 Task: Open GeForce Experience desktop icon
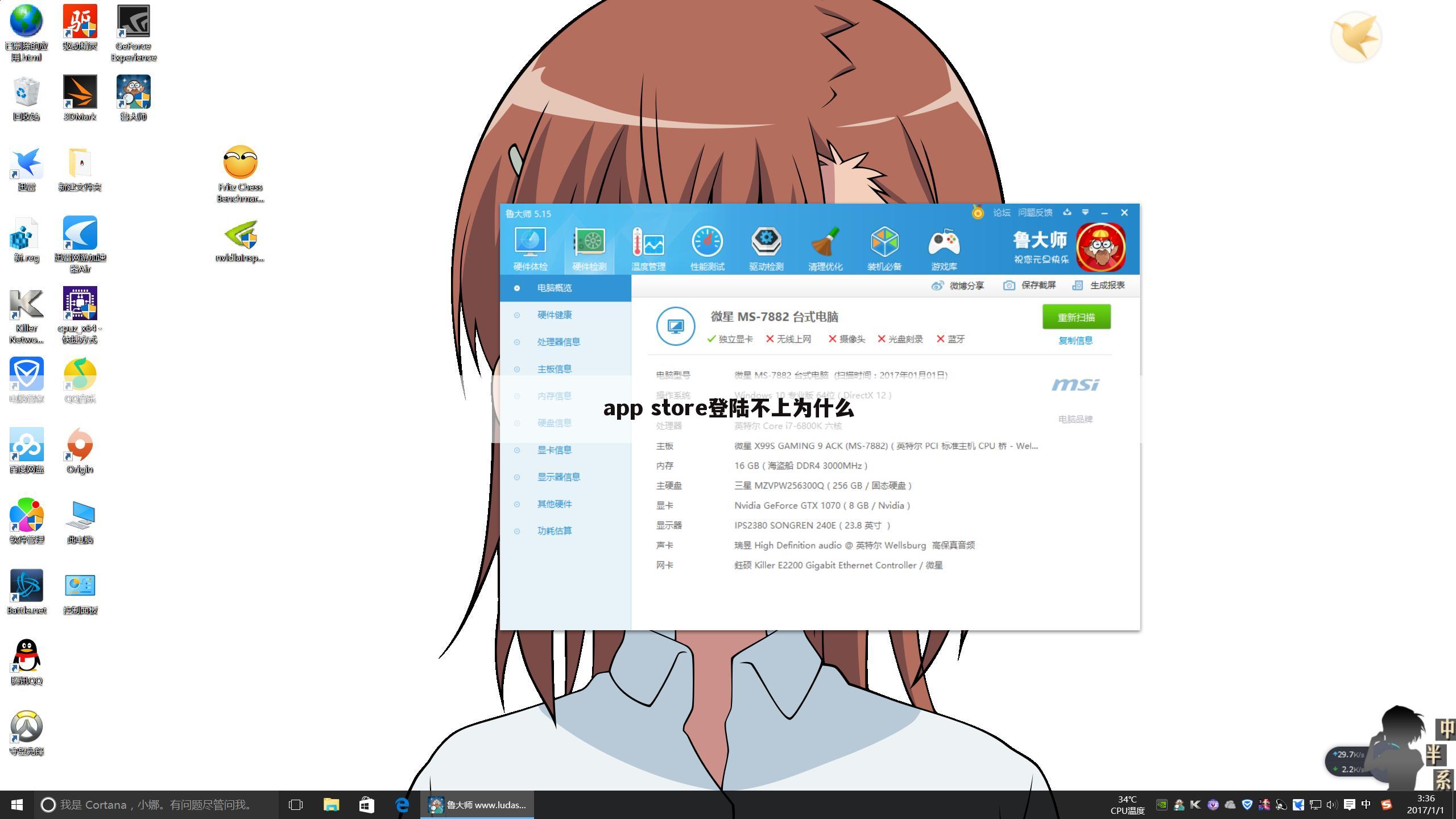point(133,33)
